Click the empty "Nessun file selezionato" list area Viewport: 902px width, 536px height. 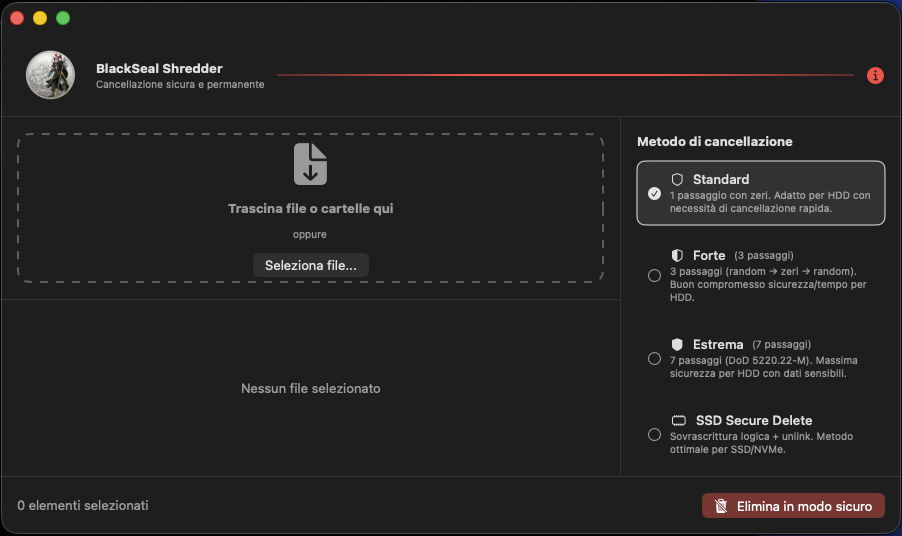[x=310, y=388]
